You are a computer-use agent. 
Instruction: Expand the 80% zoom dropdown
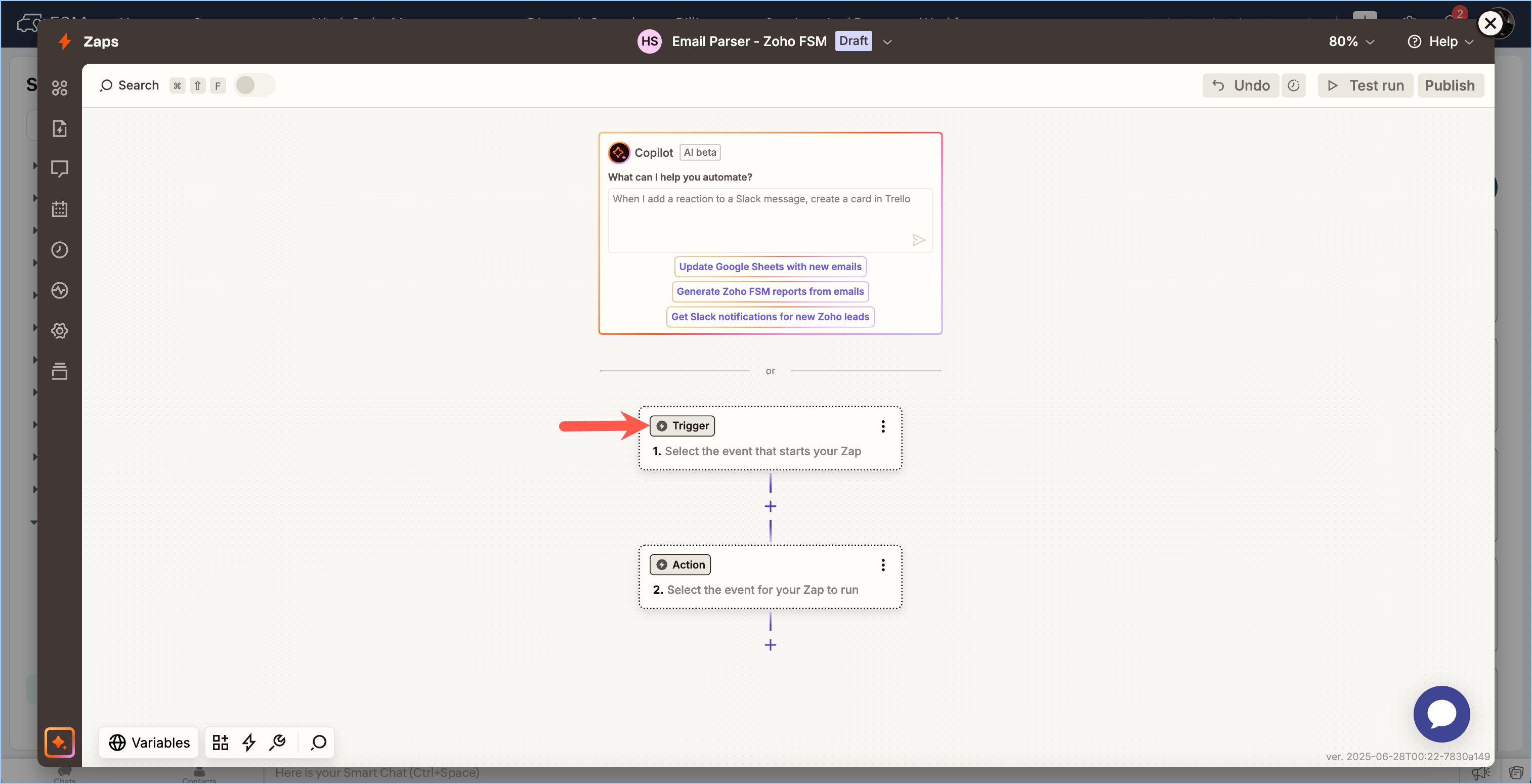click(x=1351, y=41)
